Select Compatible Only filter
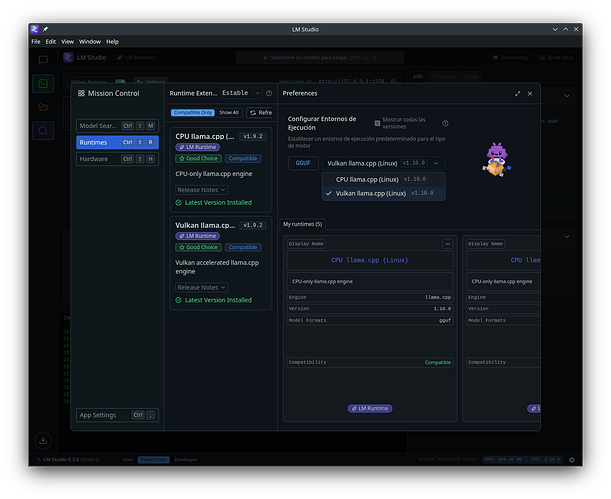 click(192, 113)
